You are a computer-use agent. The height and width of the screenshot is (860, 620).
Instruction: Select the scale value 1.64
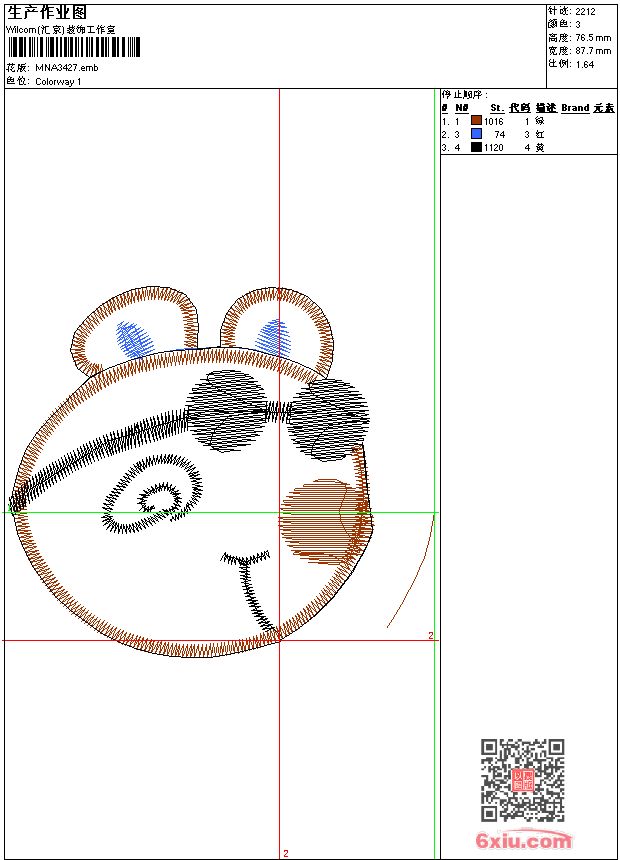(x=585, y=64)
